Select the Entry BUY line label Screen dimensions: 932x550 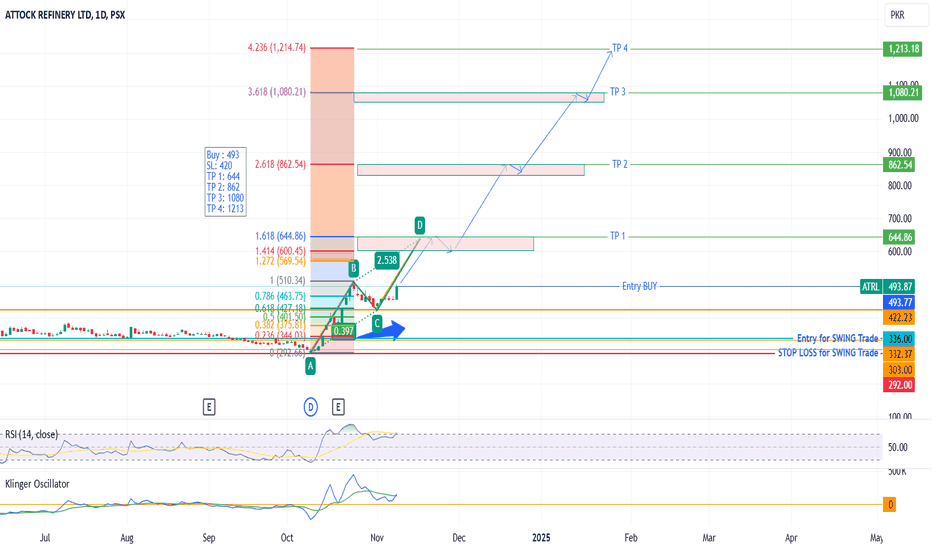point(640,286)
